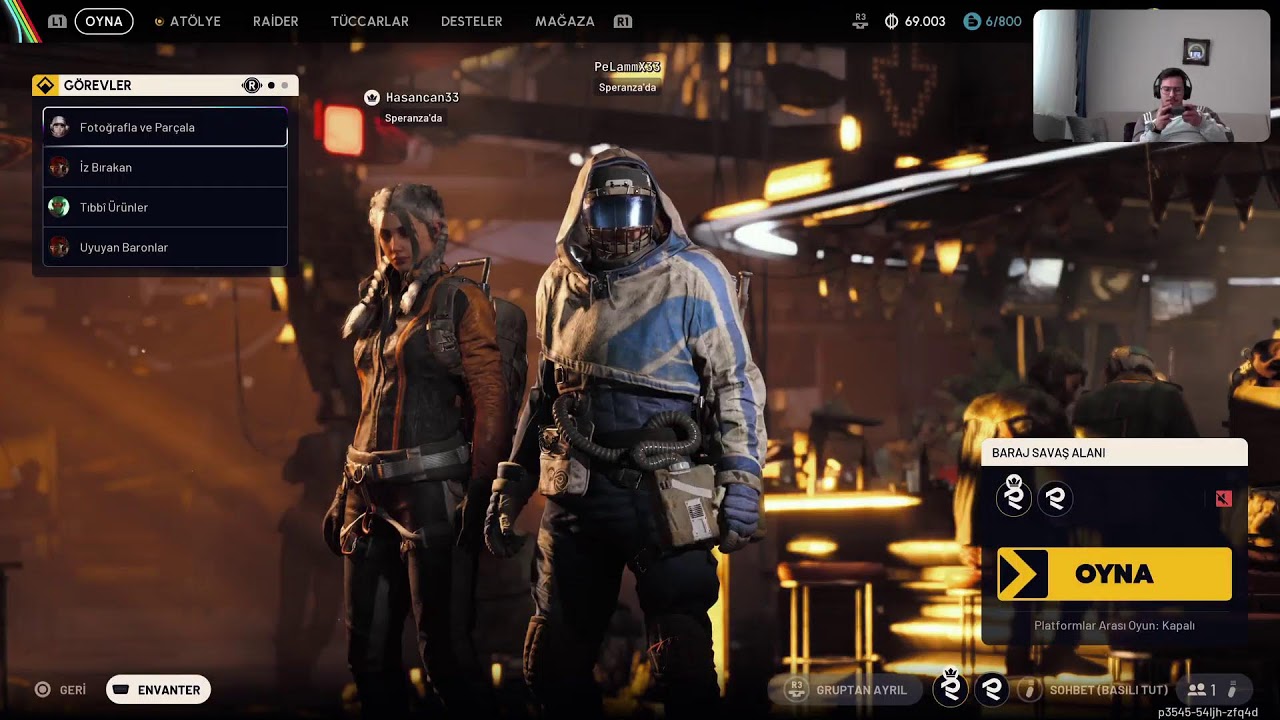Click Platformlar Arası Oyun: Kapalı text
This screenshot has height=720, width=1280.
[x=1114, y=626]
